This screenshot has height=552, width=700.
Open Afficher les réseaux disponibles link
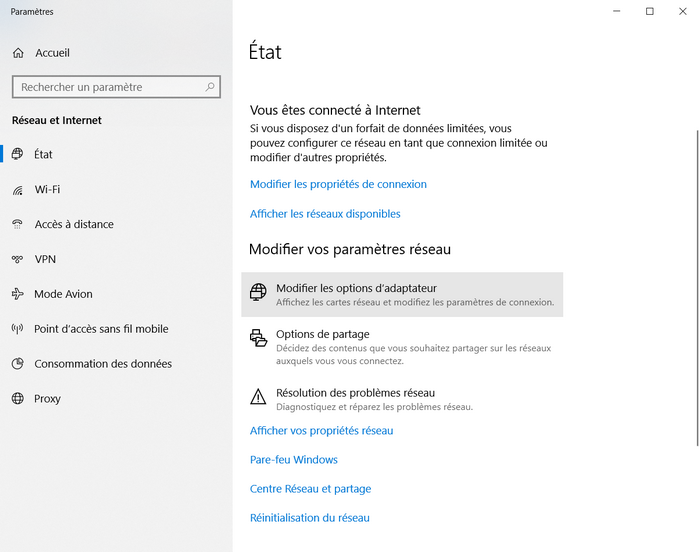[325, 214]
